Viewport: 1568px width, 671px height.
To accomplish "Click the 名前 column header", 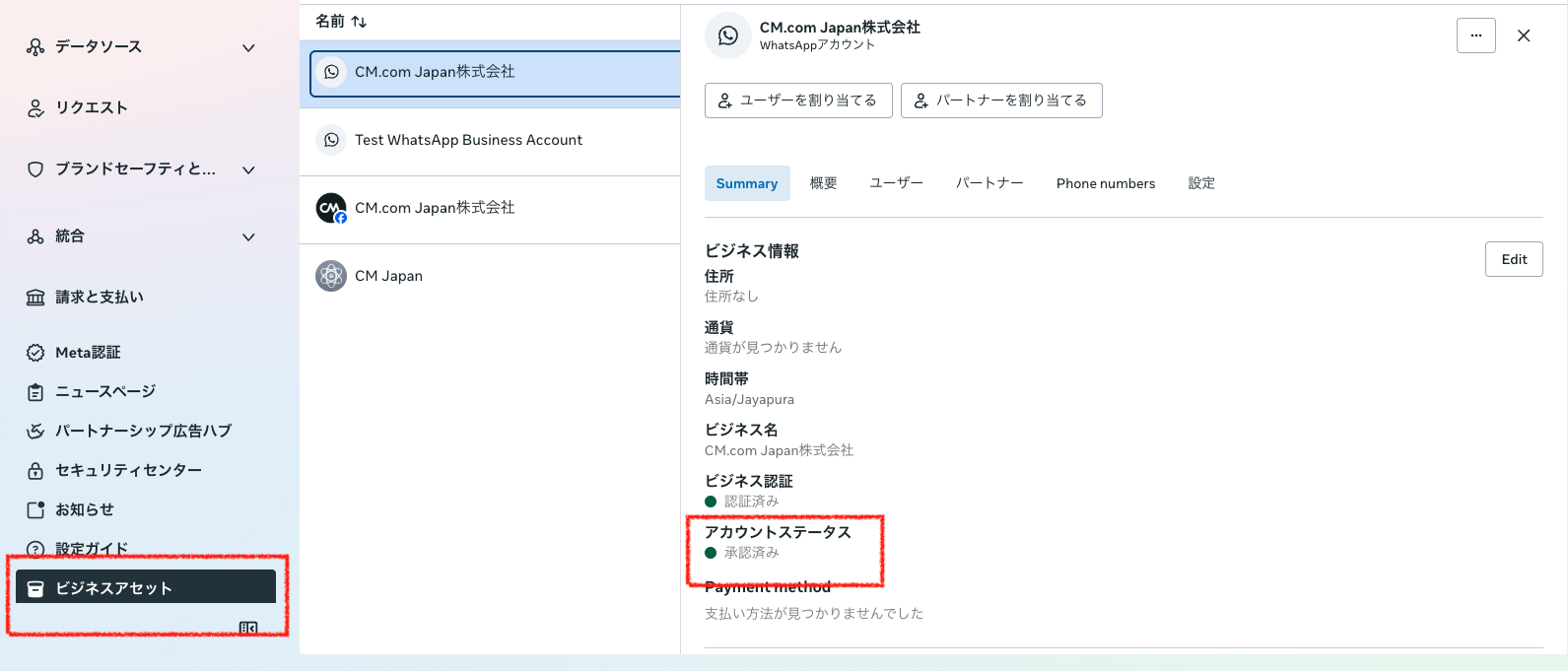I will 330,22.
